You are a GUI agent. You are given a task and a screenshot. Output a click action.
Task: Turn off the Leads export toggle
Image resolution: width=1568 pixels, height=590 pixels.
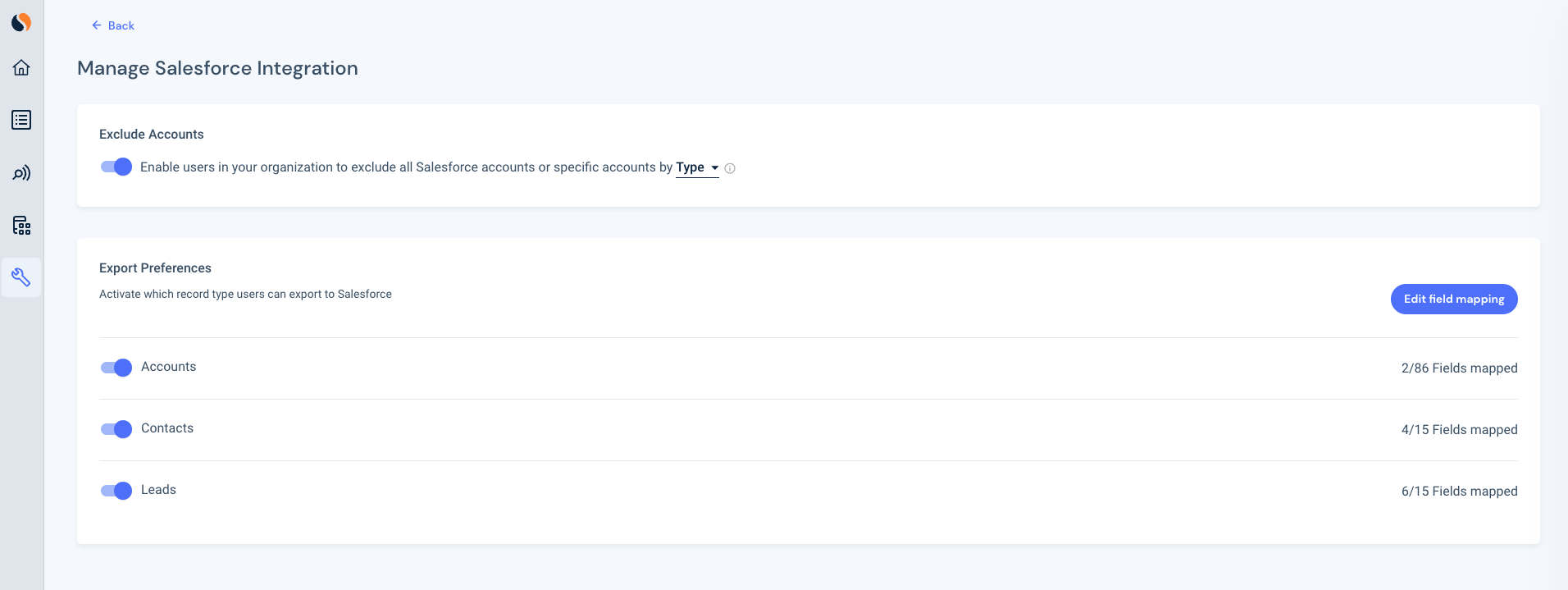[116, 491]
